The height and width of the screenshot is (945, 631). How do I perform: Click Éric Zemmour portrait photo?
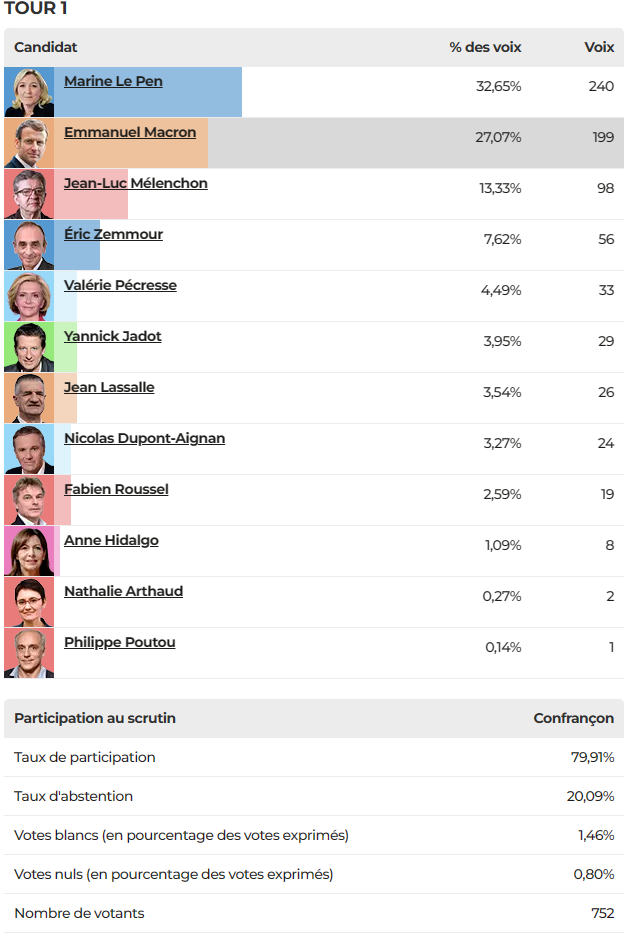click(29, 245)
